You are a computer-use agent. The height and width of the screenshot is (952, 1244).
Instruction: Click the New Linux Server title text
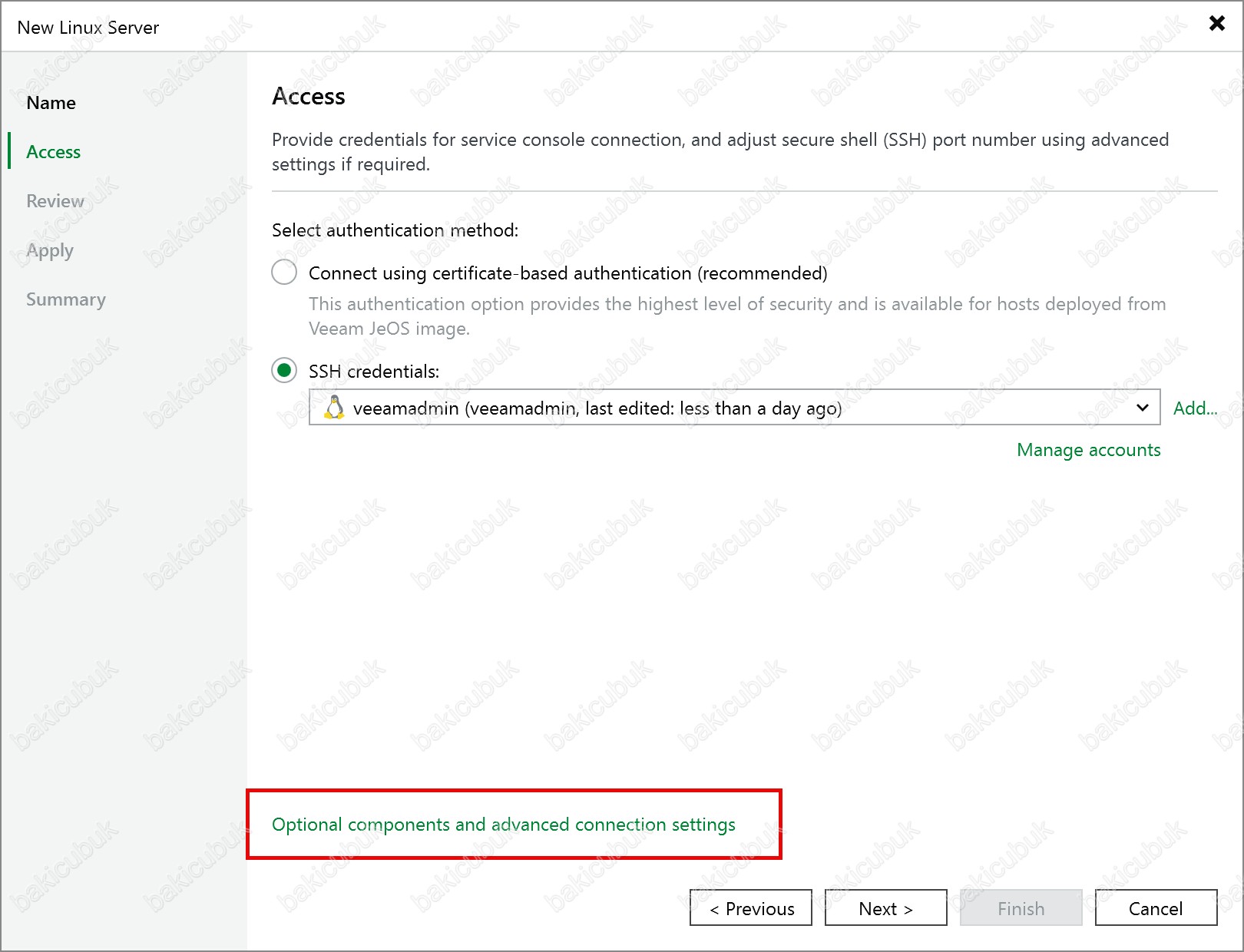click(88, 28)
